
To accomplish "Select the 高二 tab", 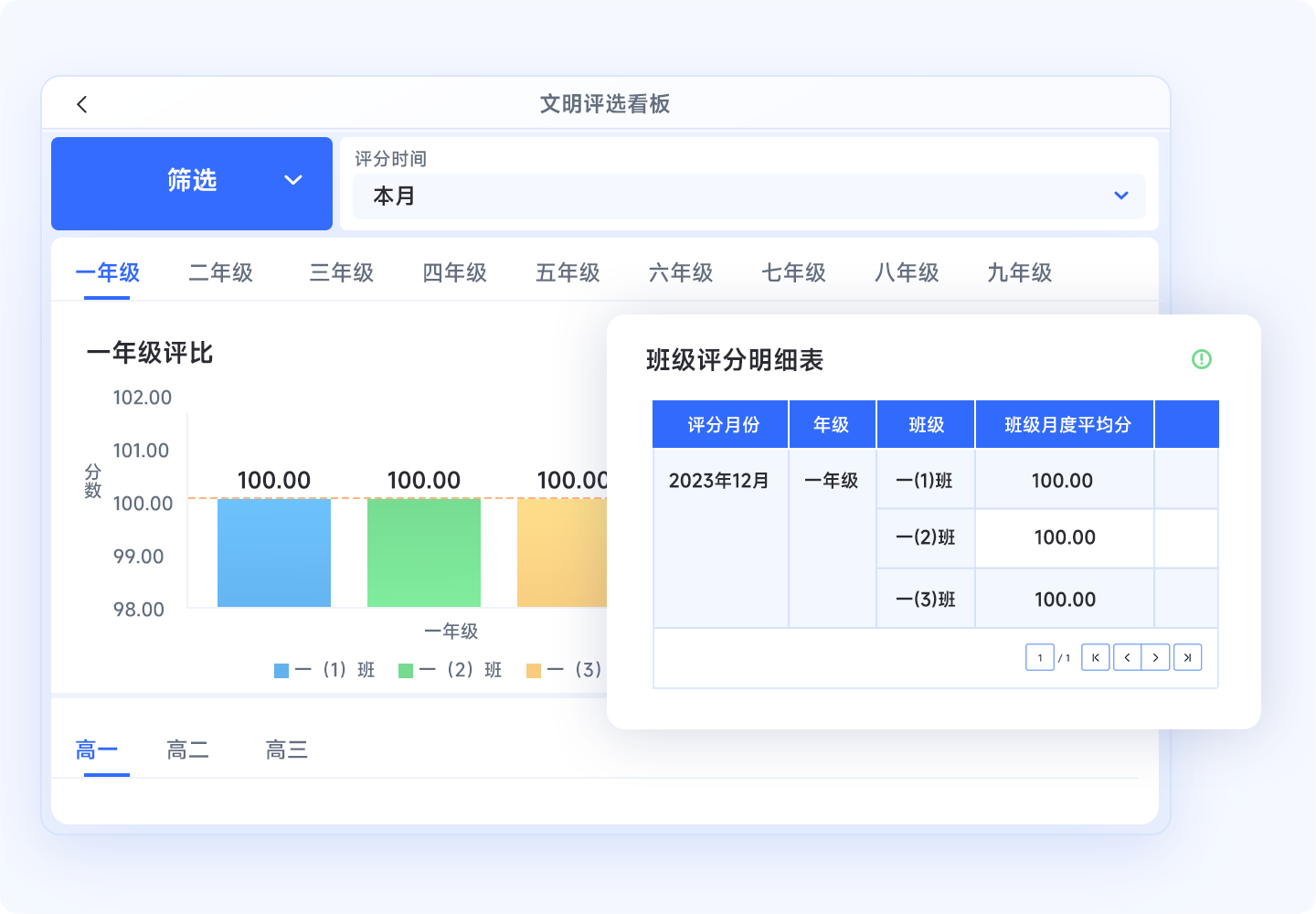I will pos(188,750).
